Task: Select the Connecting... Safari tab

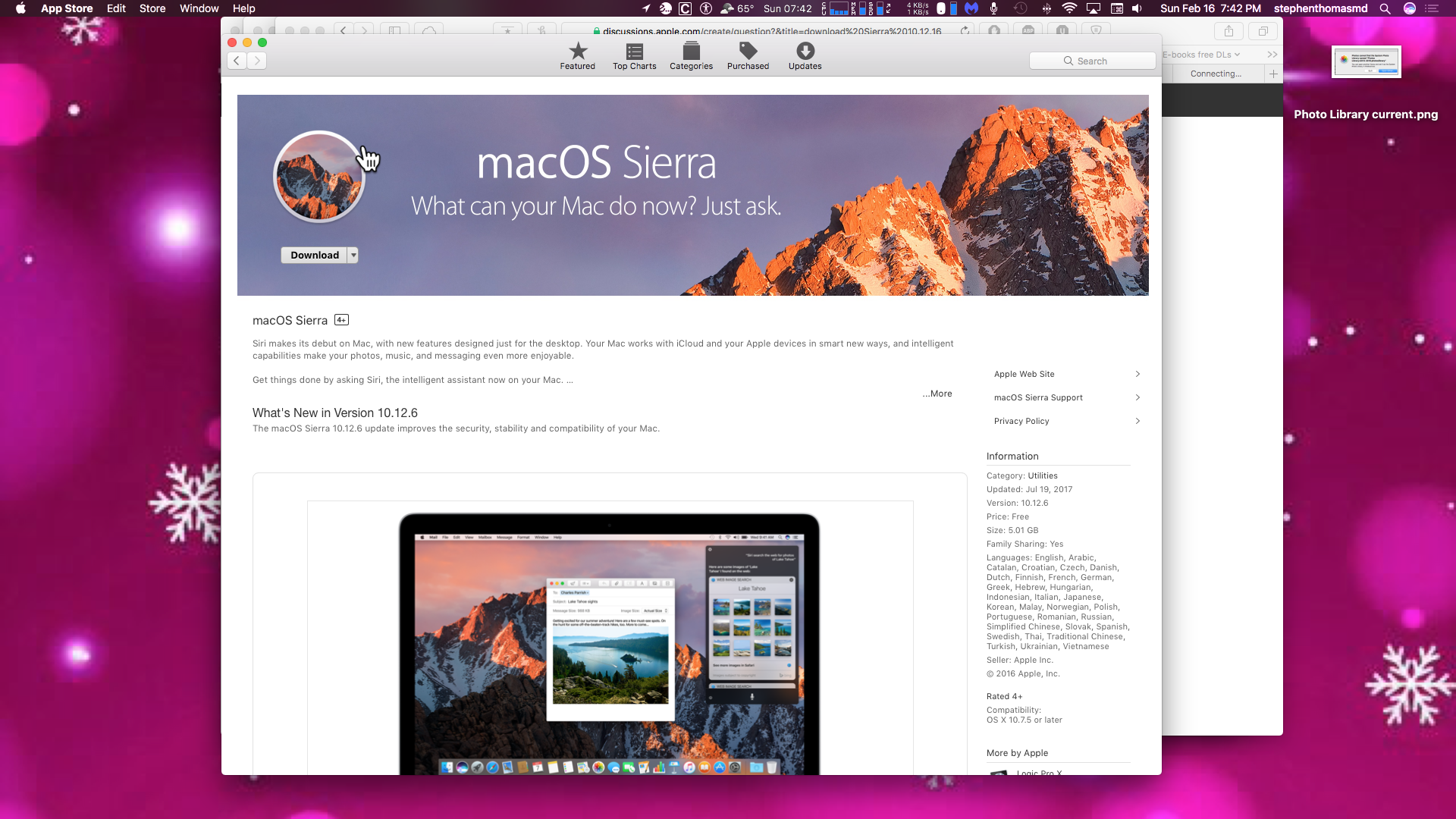Action: [x=1216, y=74]
